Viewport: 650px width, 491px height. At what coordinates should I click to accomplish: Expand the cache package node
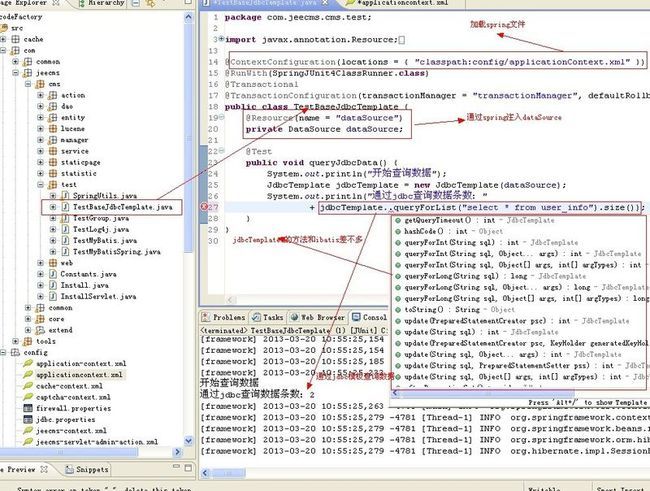[3, 39]
